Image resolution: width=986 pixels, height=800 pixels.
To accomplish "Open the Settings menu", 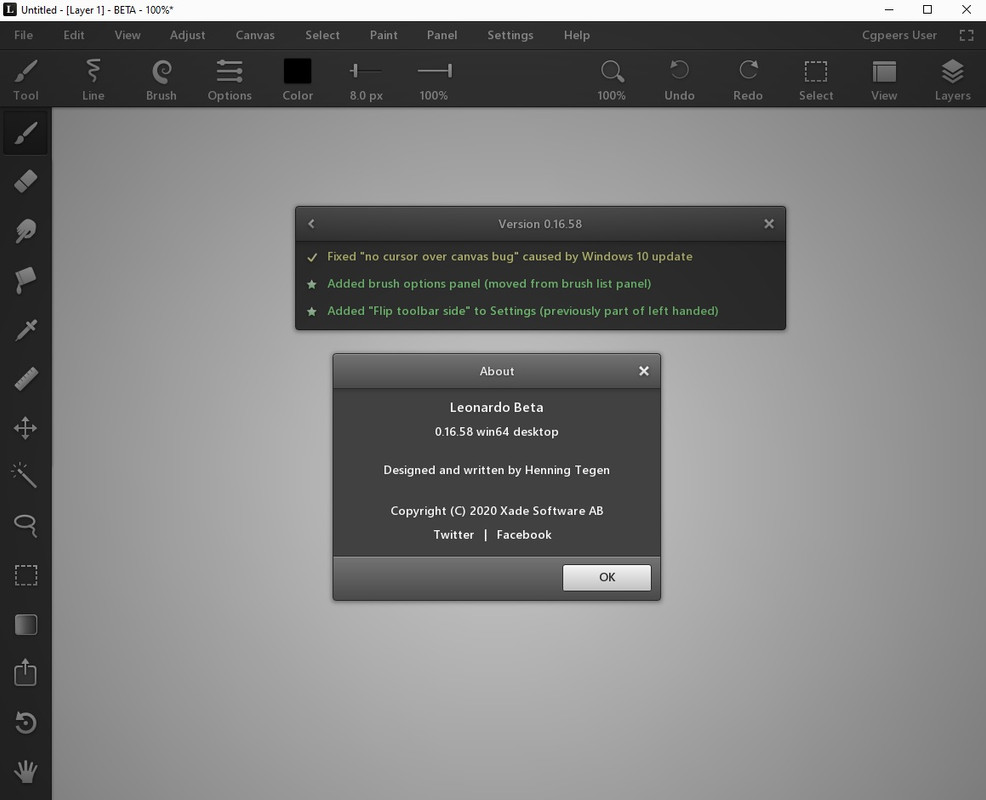I will (511, 35).
